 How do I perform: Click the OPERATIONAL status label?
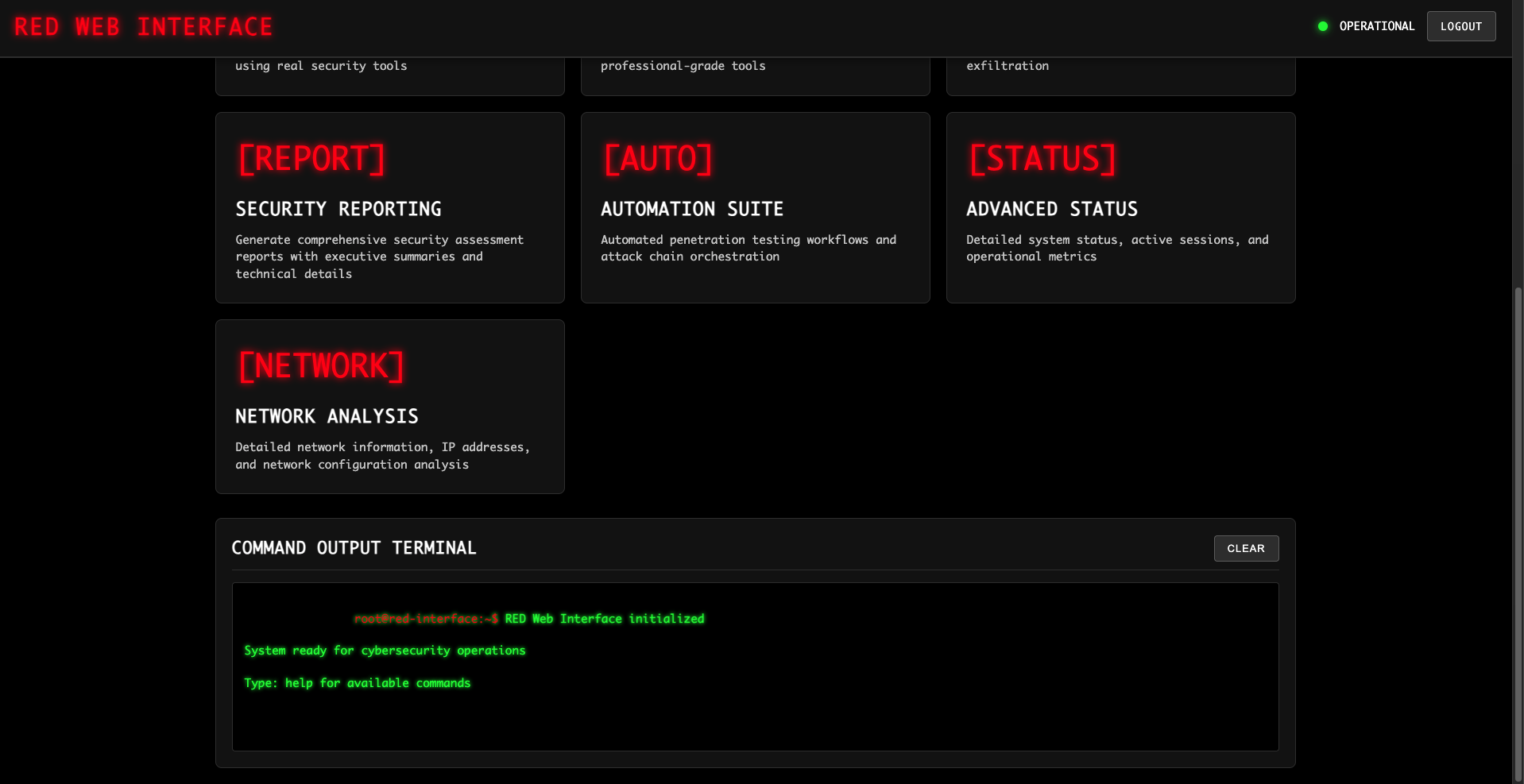[1376, 26]
